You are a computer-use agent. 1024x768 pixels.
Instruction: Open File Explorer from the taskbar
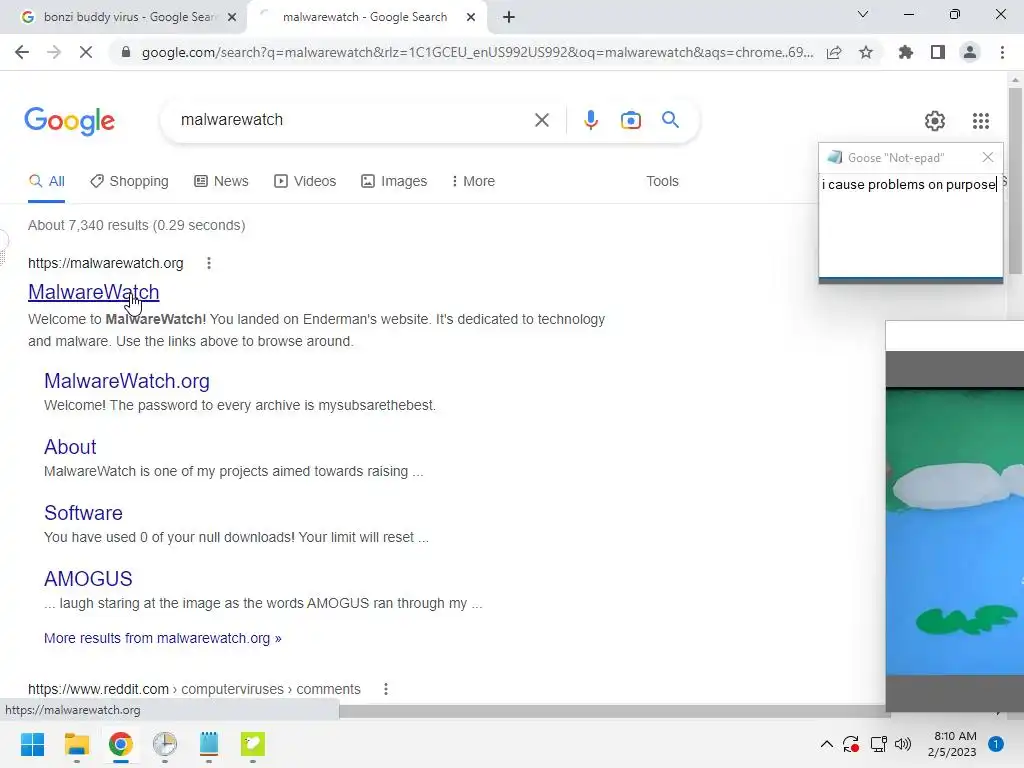tap(76, 744)
